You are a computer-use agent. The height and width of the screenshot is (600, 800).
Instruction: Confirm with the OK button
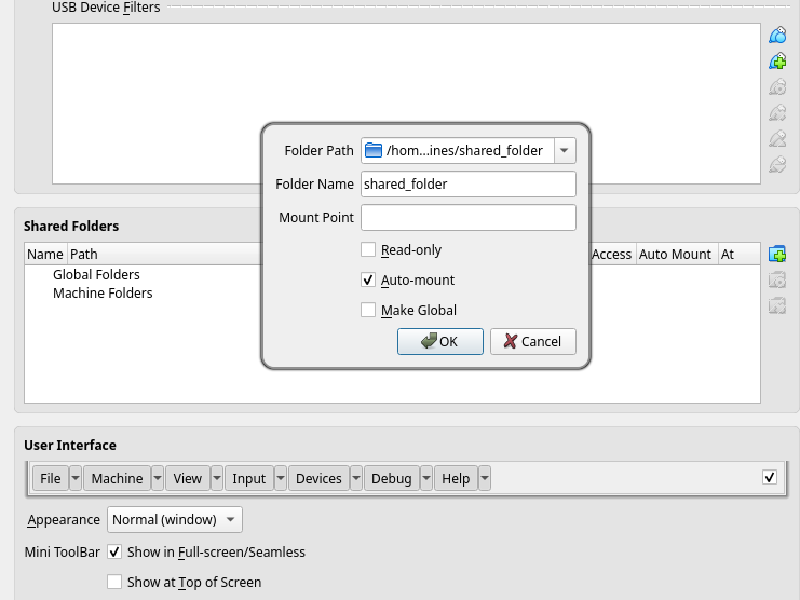(x=440, y=341)
